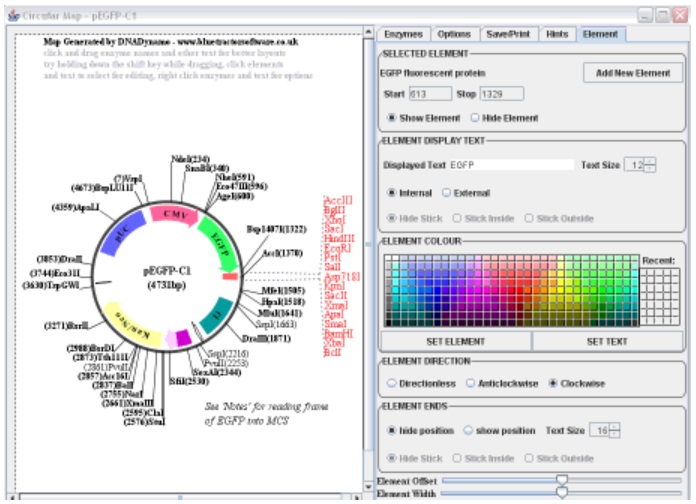Viewport: 696px width, 504px height.
Task: Select the magenta element at bottom of plasmid
Action: click(x=183, y=338)
